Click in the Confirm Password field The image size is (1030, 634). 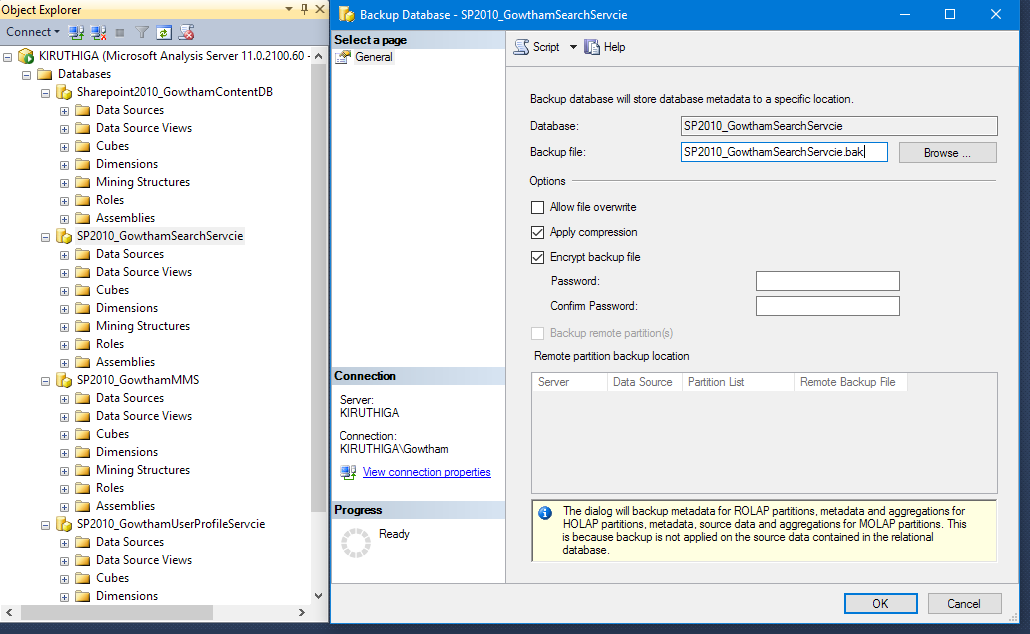828,306
